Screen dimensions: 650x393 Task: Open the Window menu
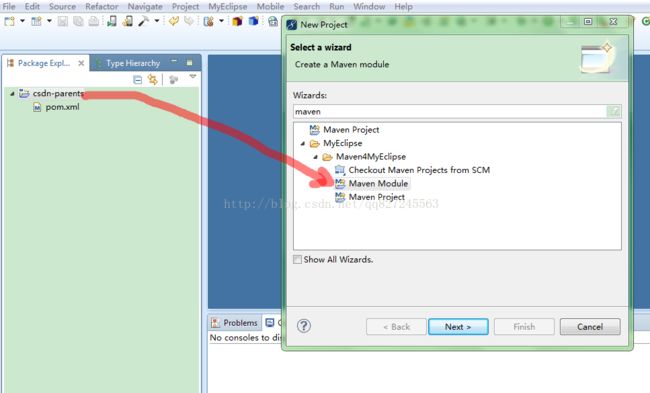pyautogui.click(x=369, y=7)
